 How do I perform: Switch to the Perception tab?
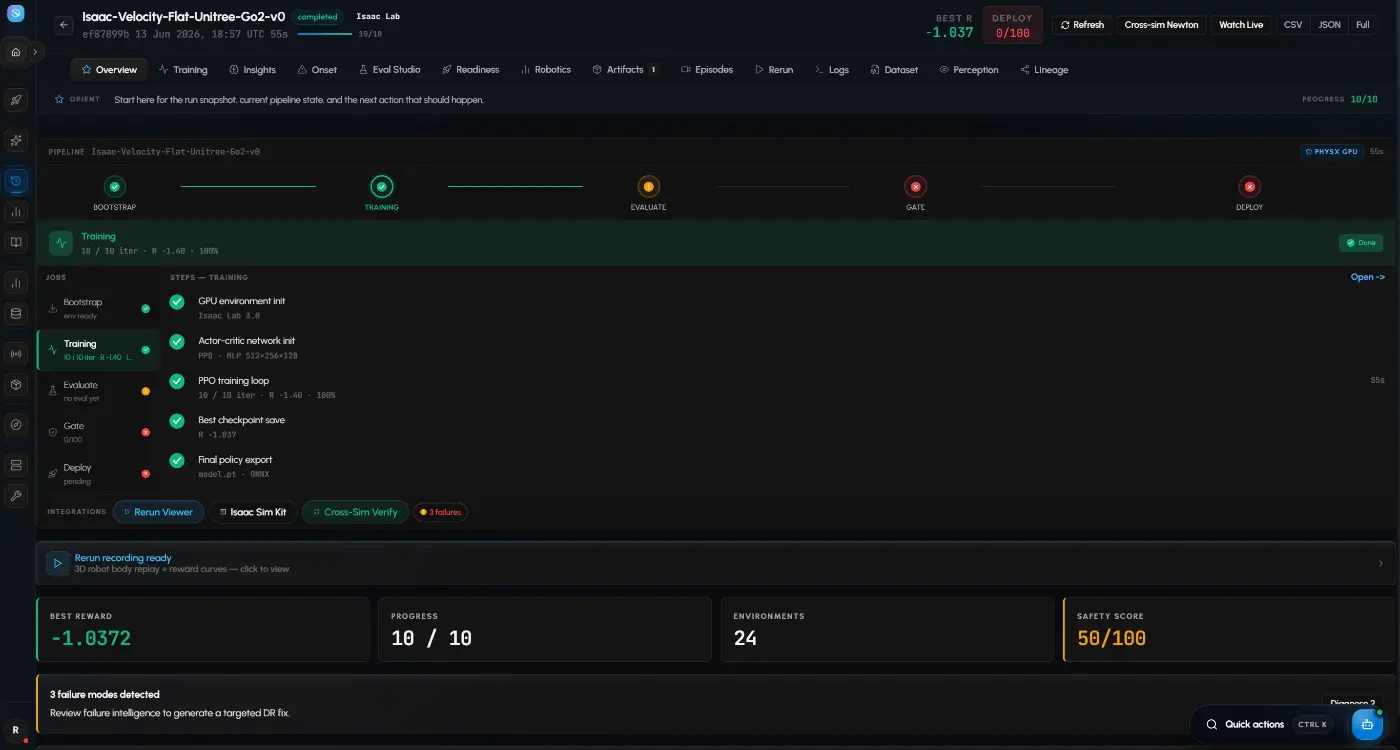pos(969,70)
